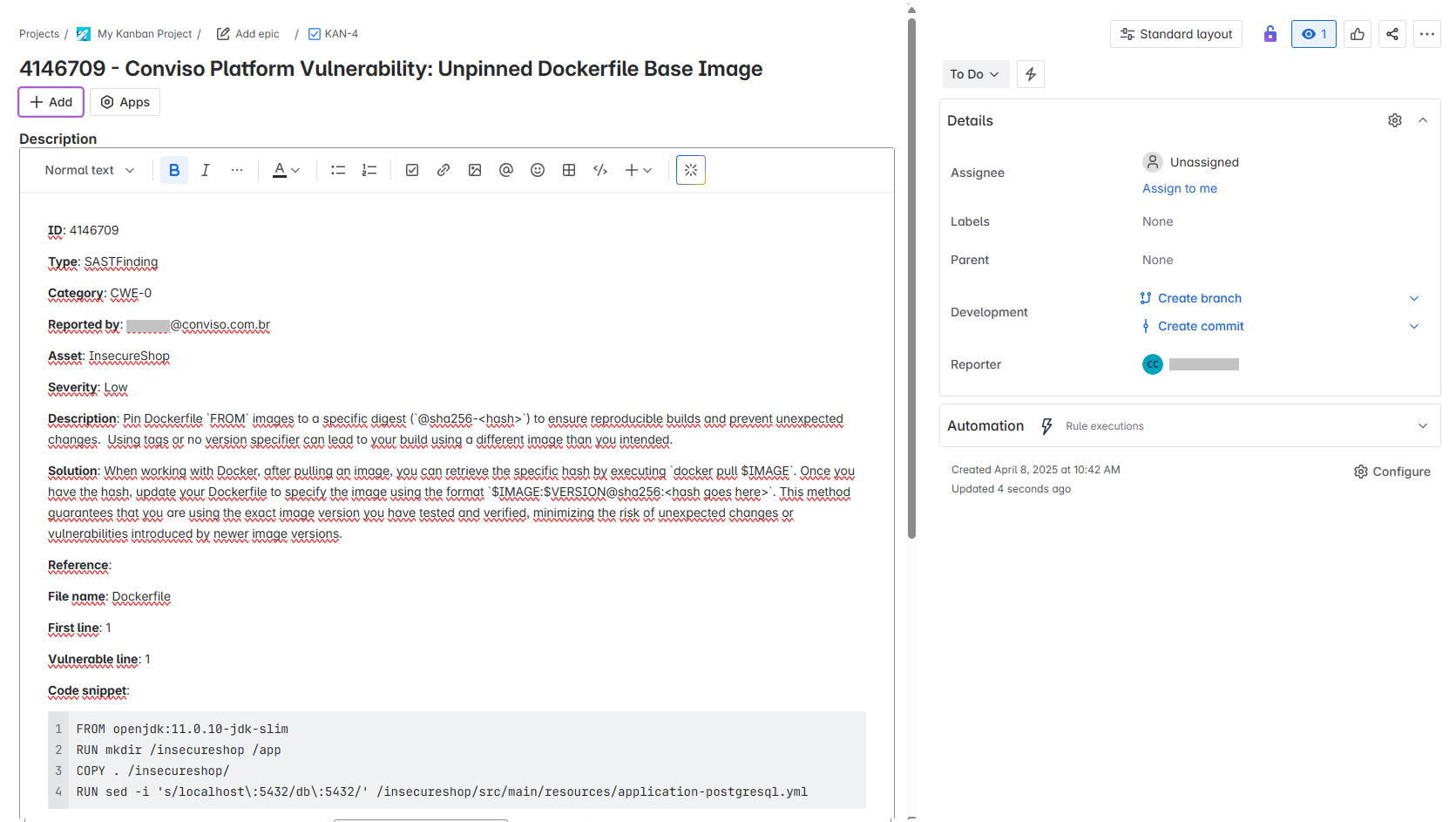
Task: Click the issue title to edit it
Action: pos(390,69)
